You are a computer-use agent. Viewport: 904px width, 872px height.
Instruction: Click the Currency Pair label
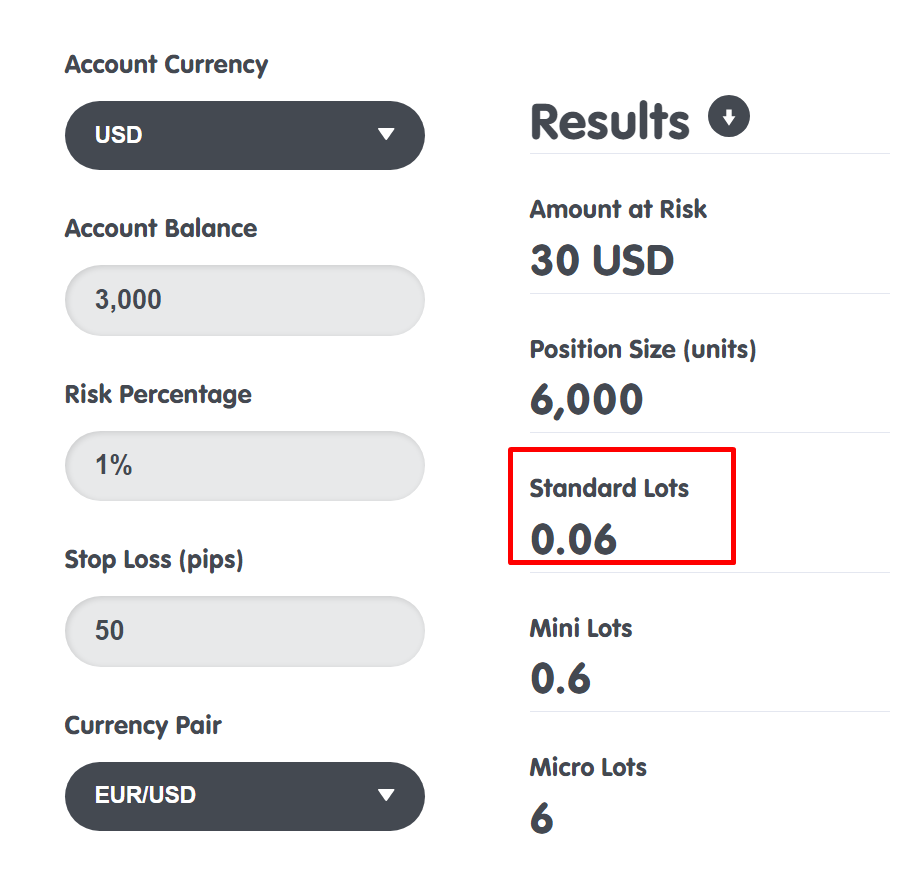143,725
